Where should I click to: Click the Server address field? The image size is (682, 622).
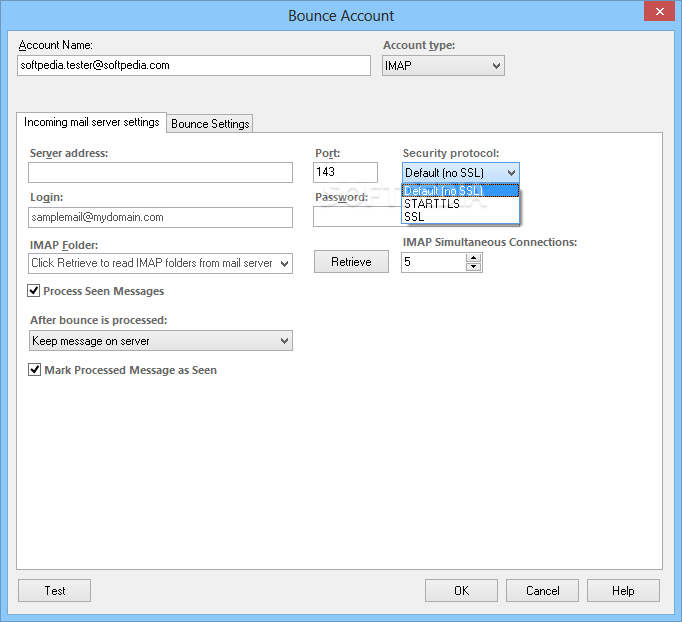click(x=160, y=173)
